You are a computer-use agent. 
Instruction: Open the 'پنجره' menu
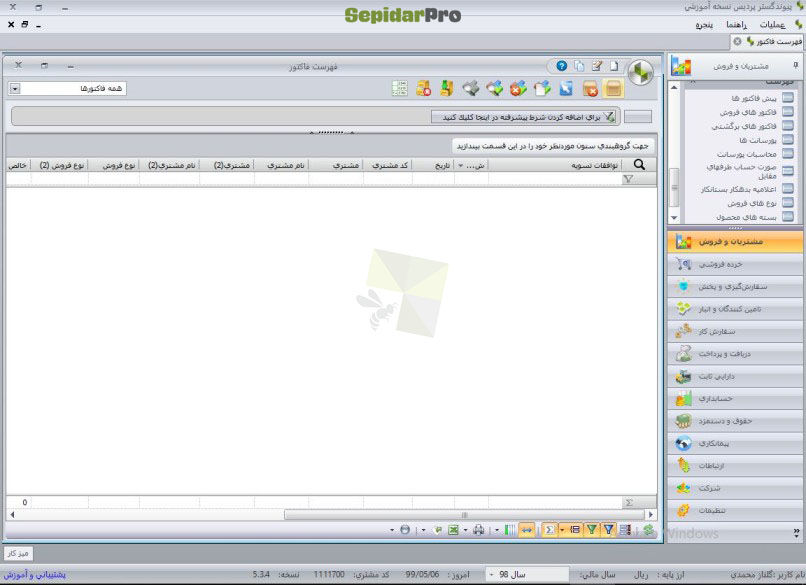[704, 24]
